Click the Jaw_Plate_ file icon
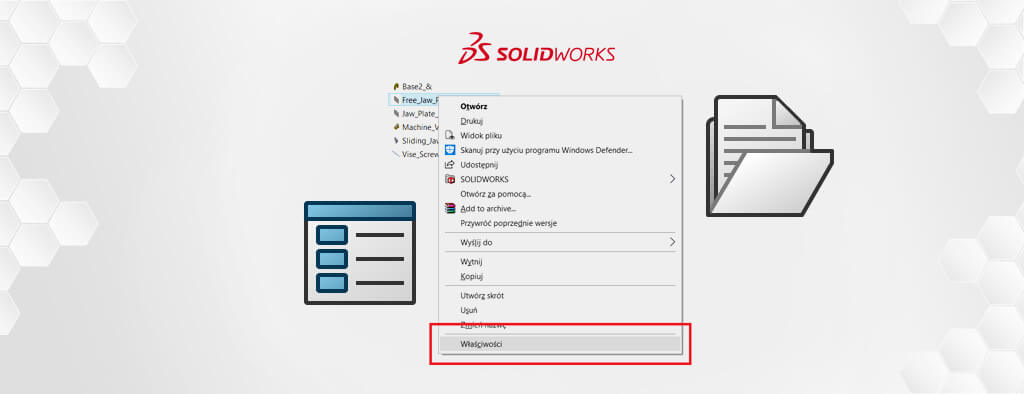This screenshot has height=394, width=1024. [396, 114]
